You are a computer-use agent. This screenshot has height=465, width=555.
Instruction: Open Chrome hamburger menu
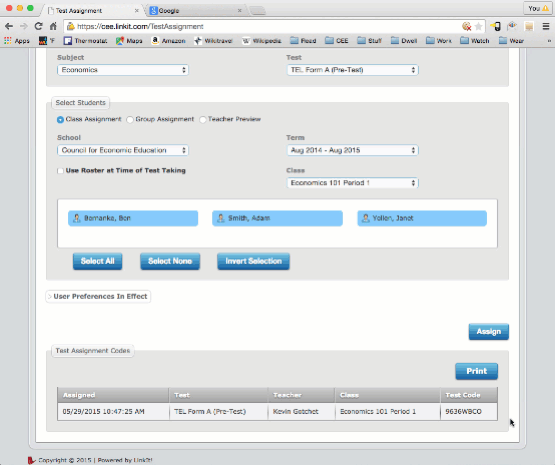(546, 26)
